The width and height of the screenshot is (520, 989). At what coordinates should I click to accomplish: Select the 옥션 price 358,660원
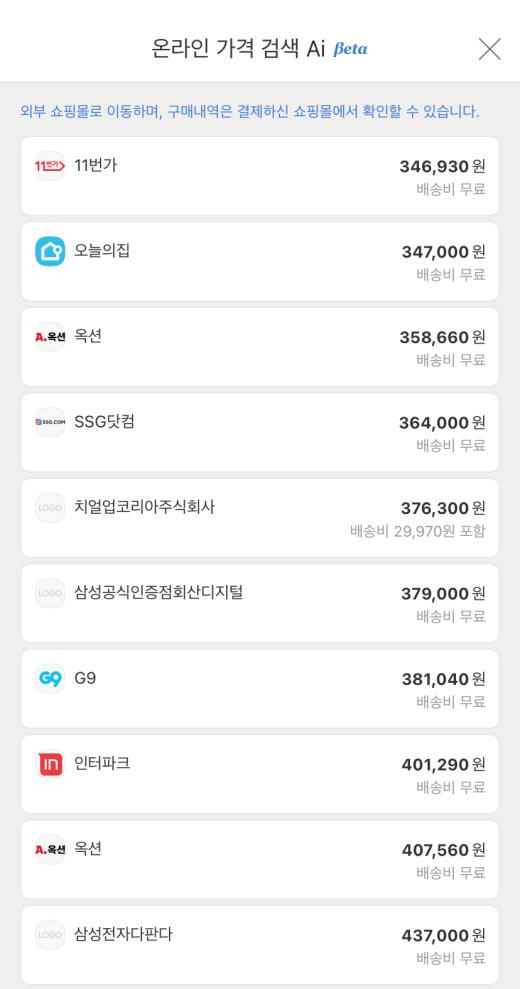pyautogui.click(x=442, y=337)
